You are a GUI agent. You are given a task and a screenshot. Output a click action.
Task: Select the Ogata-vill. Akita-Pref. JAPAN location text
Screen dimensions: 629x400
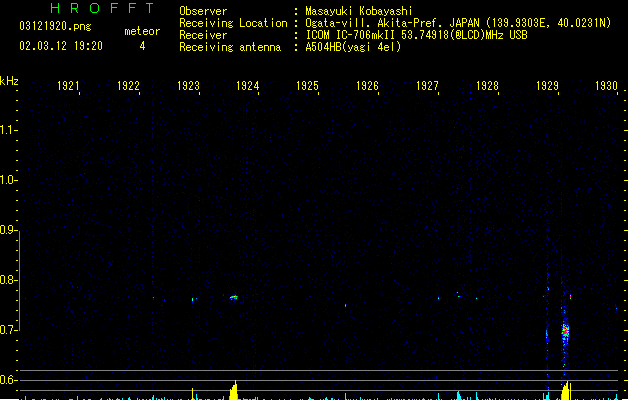pyautogui.click(x=458, y=23)
